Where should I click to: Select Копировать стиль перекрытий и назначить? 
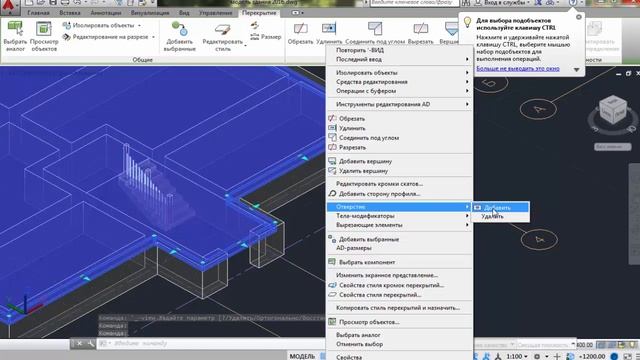tap(400, 308)
